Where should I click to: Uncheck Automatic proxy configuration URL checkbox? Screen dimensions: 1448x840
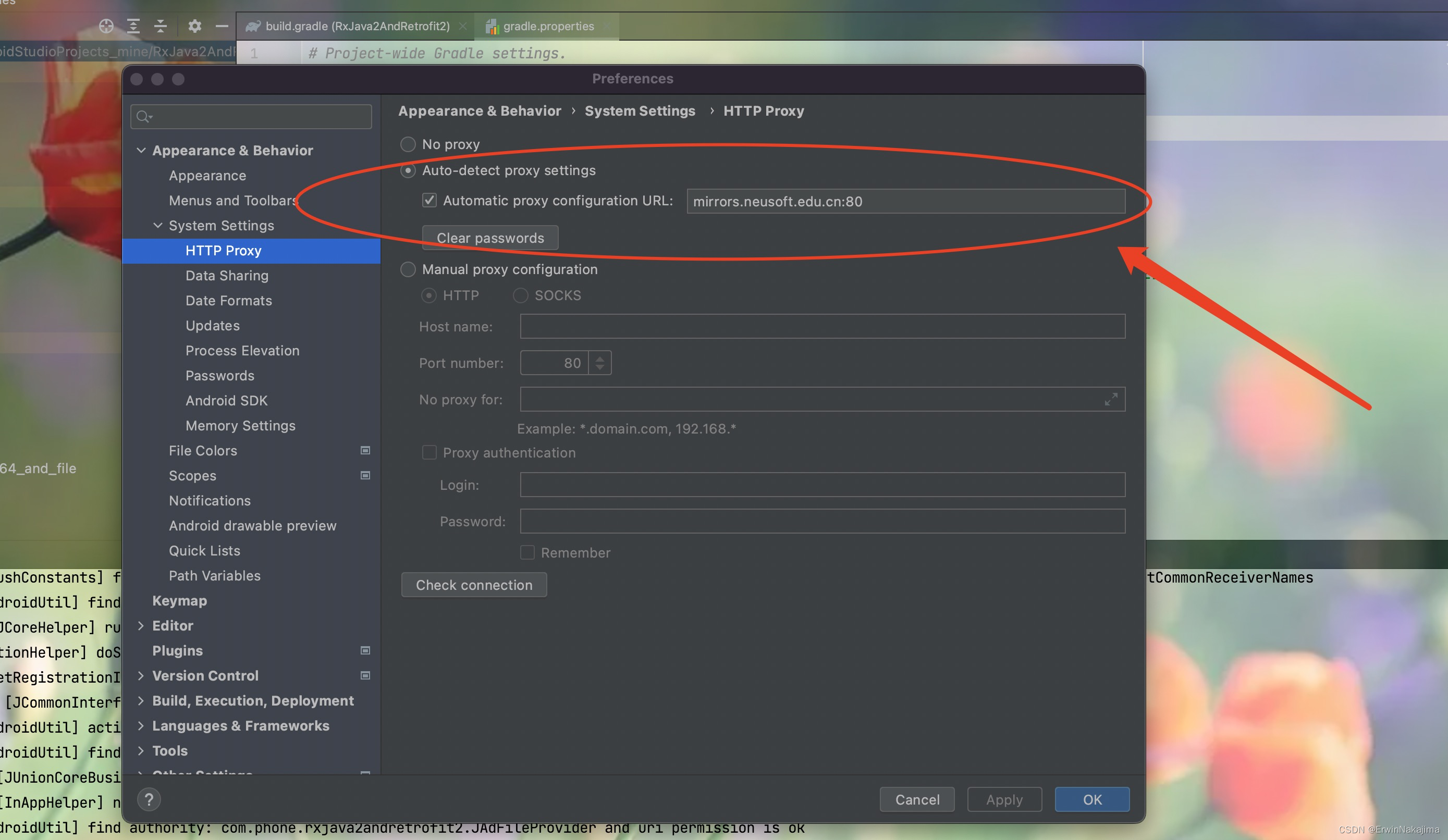(x=429, y=201)
